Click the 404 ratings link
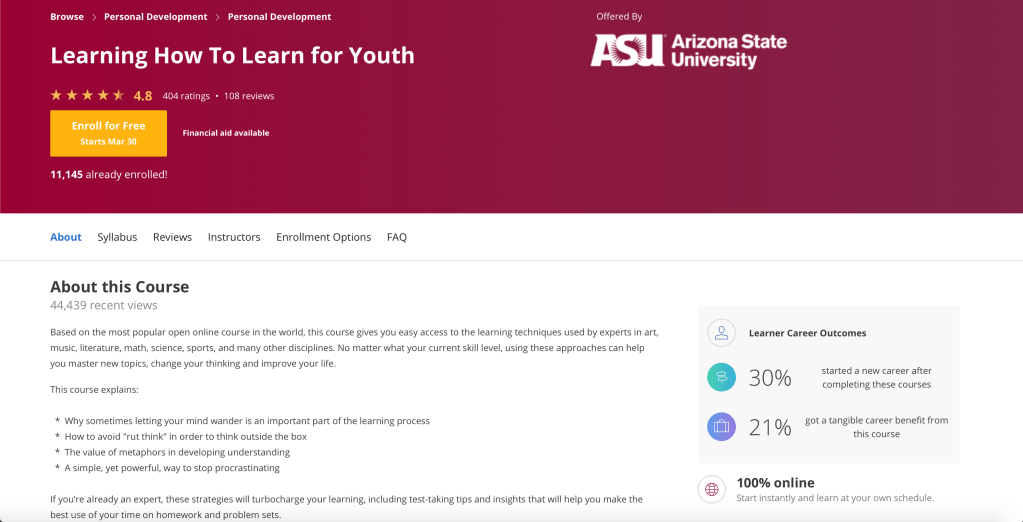 pos(186,96)
